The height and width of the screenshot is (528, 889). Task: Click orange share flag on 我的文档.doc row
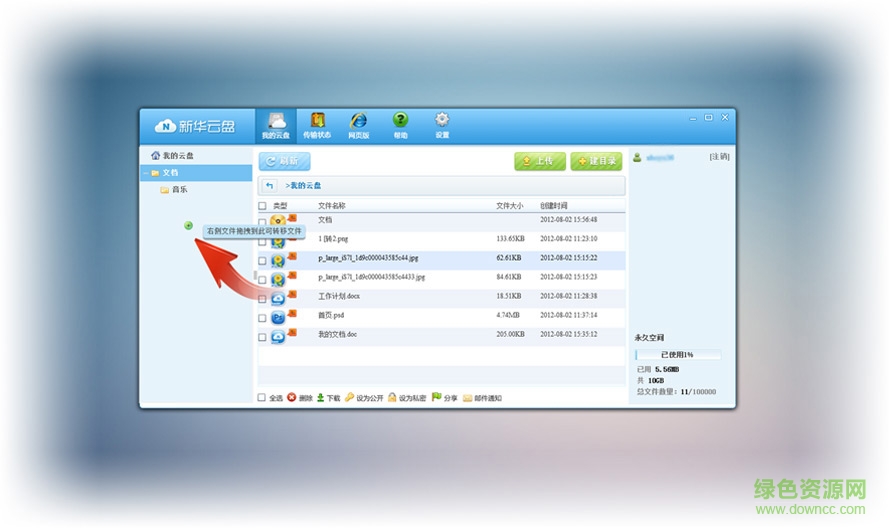point(293,332)
